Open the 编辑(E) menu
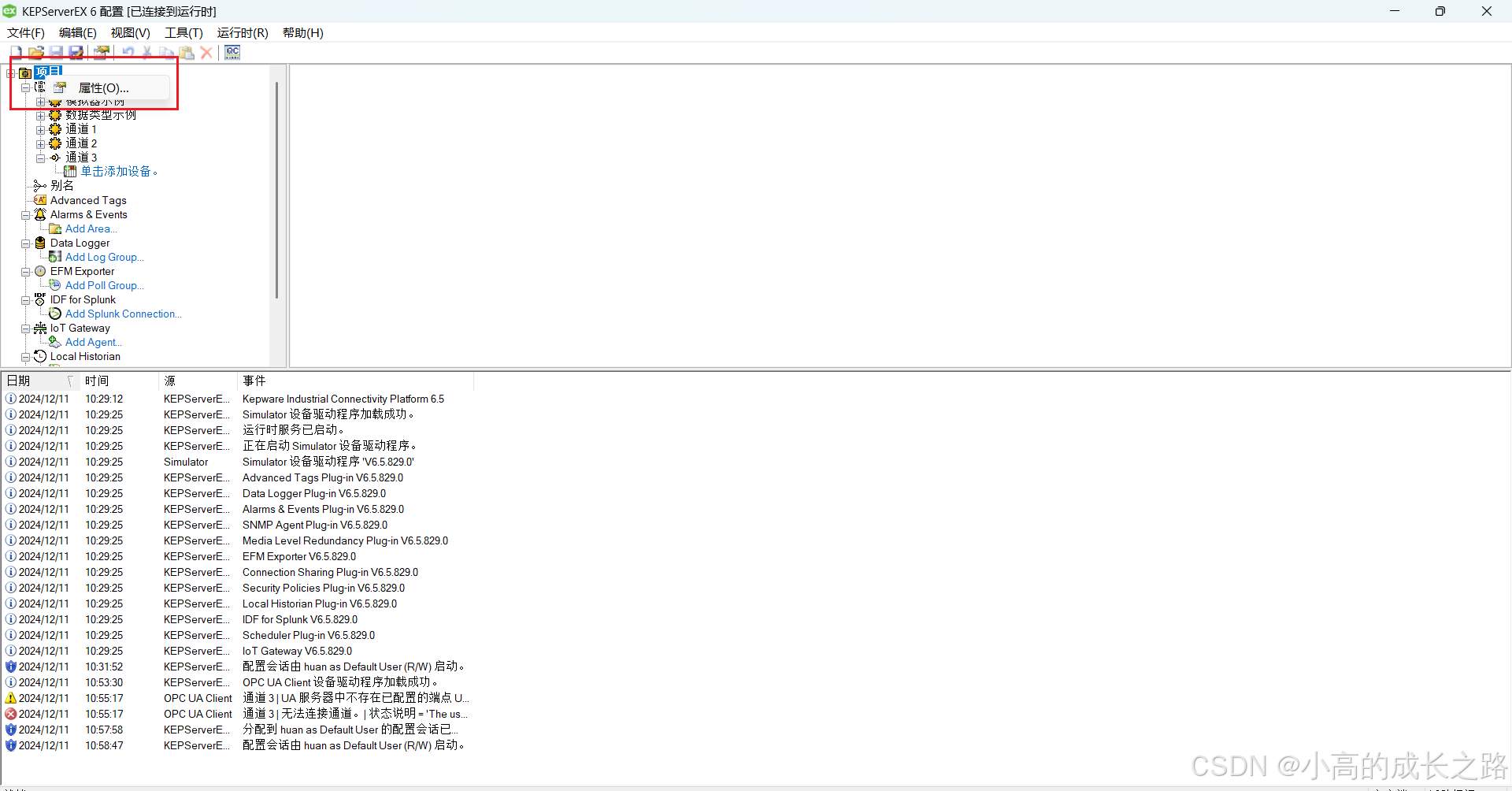The width and height of the screenshot is (1512, 791). [78, 32]
